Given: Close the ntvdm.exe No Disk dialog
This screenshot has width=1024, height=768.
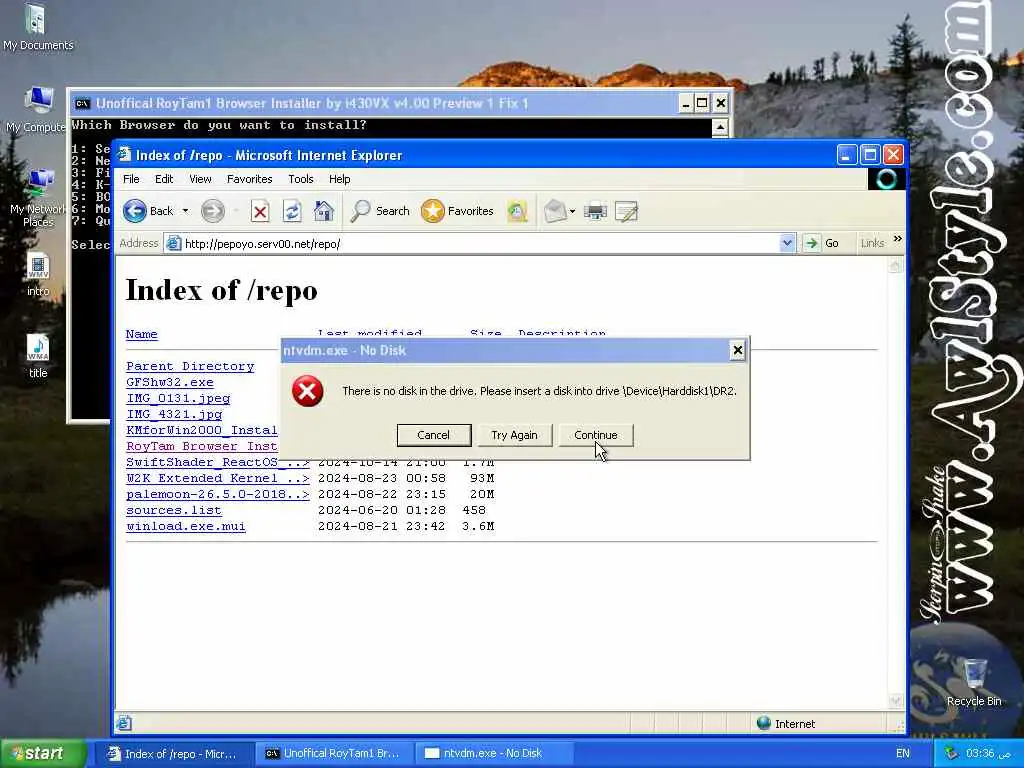Looking at the screenshot, I should pyautogui.click(x=737, y=351).
